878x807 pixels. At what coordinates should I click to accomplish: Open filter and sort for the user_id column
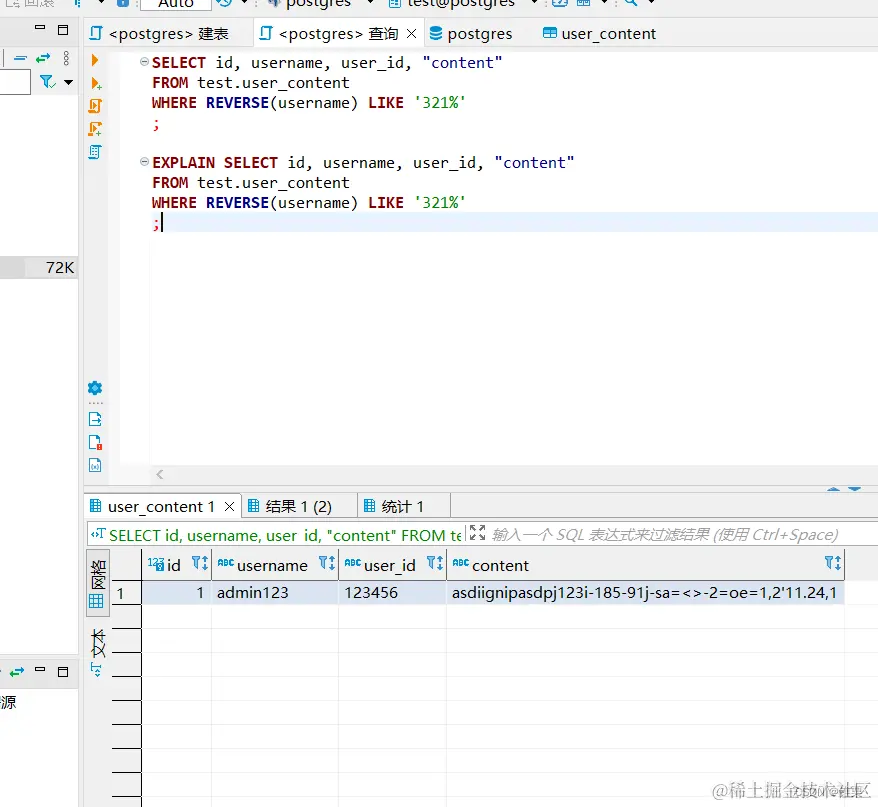[x=435, y=563]
